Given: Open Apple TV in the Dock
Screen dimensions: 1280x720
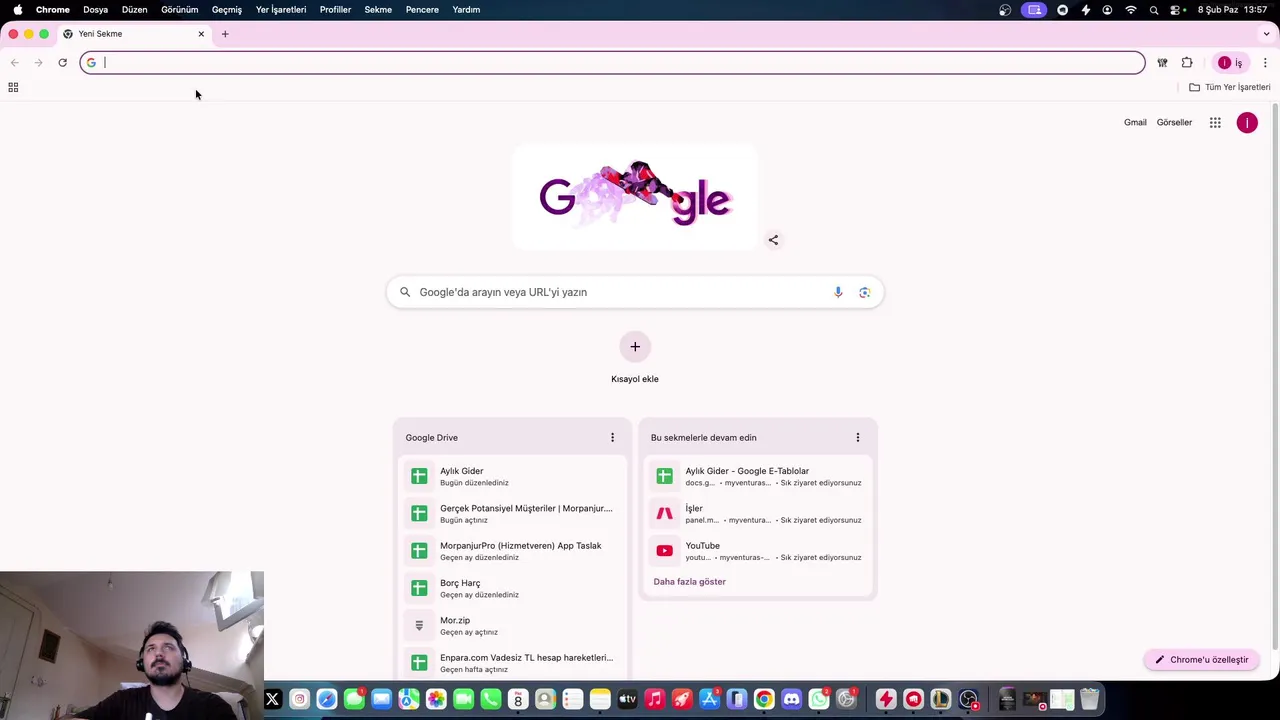Looking at the screenshot, I should point(627,699).
